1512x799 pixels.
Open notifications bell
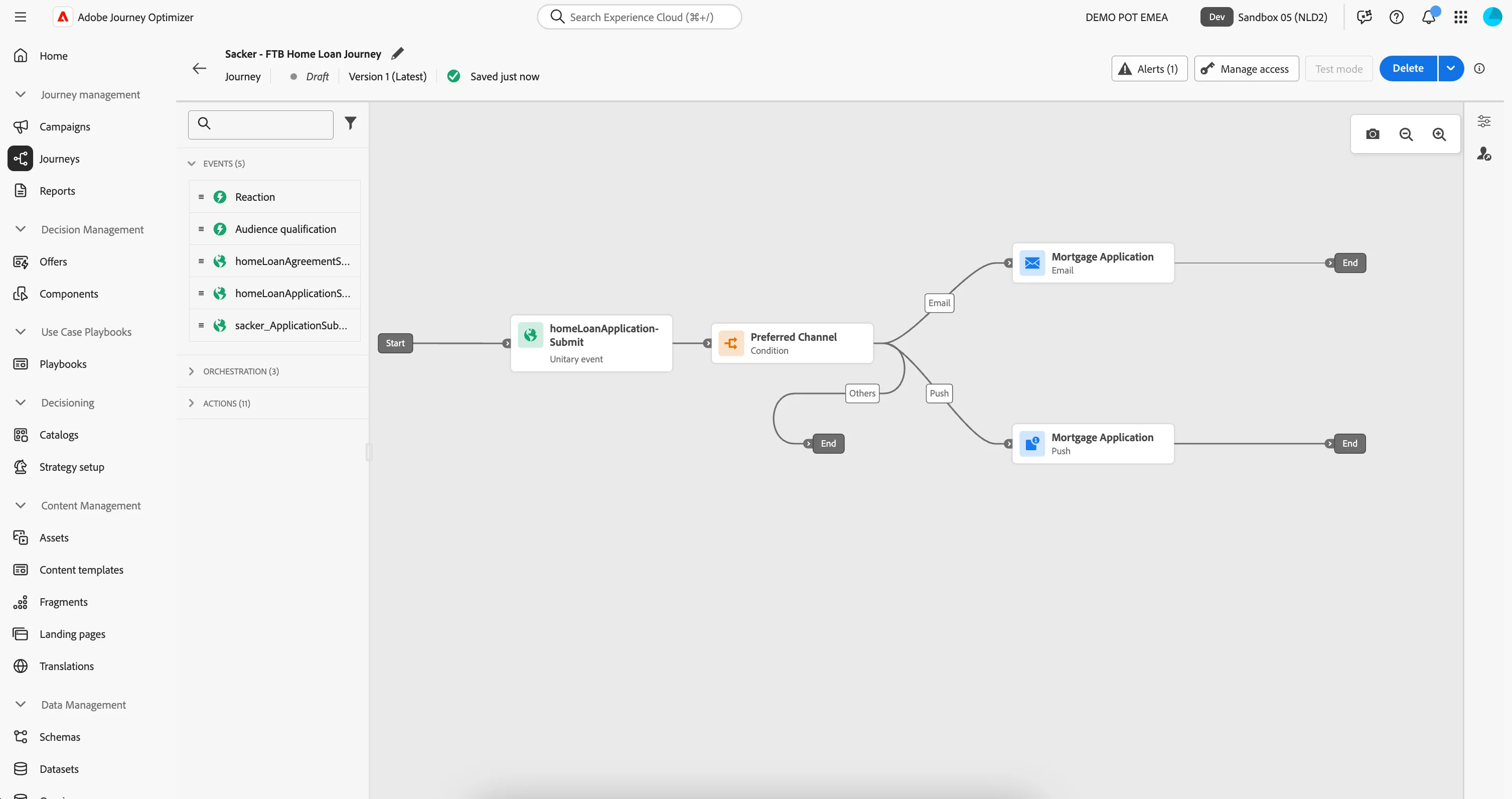pyautogui.click(x=1429, y=17)
